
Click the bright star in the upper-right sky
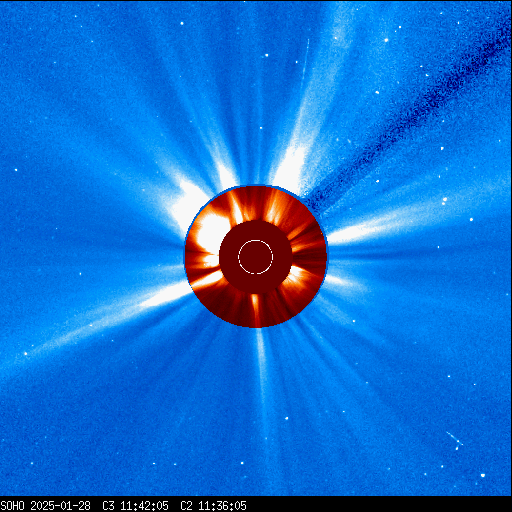[386, 40]
